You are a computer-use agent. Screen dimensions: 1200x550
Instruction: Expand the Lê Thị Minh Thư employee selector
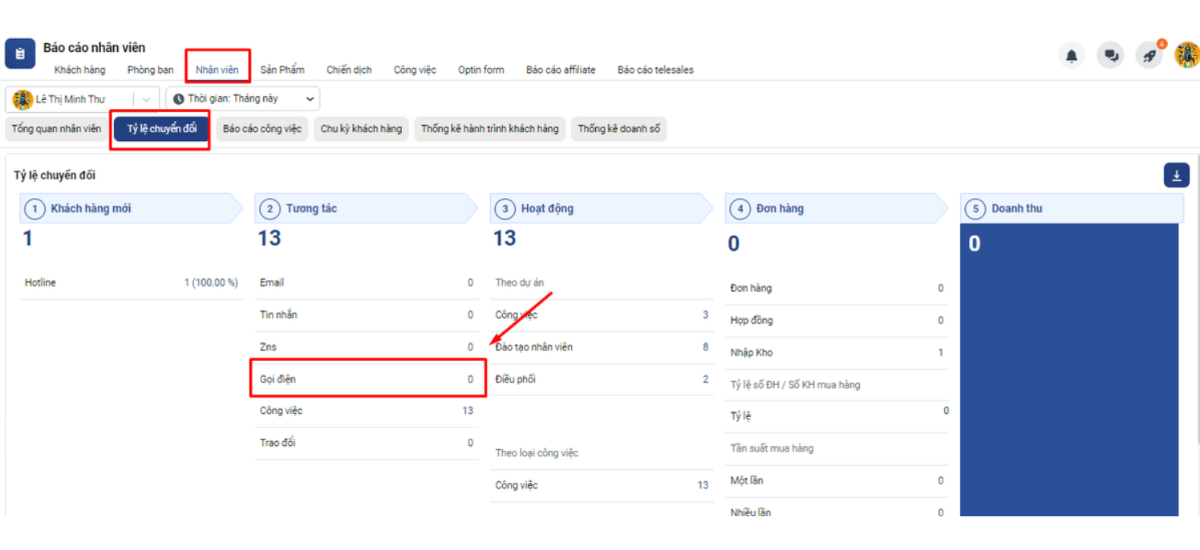pyautogui.click(x=72, y=99)
